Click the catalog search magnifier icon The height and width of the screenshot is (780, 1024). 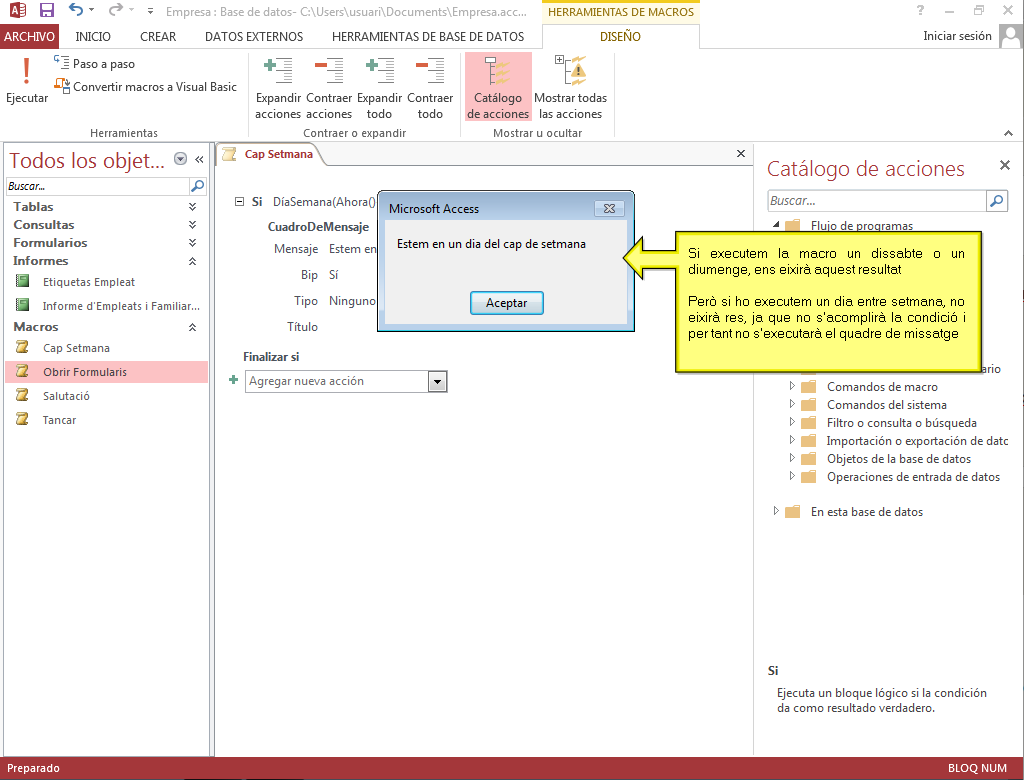click(x=997, y=201)
